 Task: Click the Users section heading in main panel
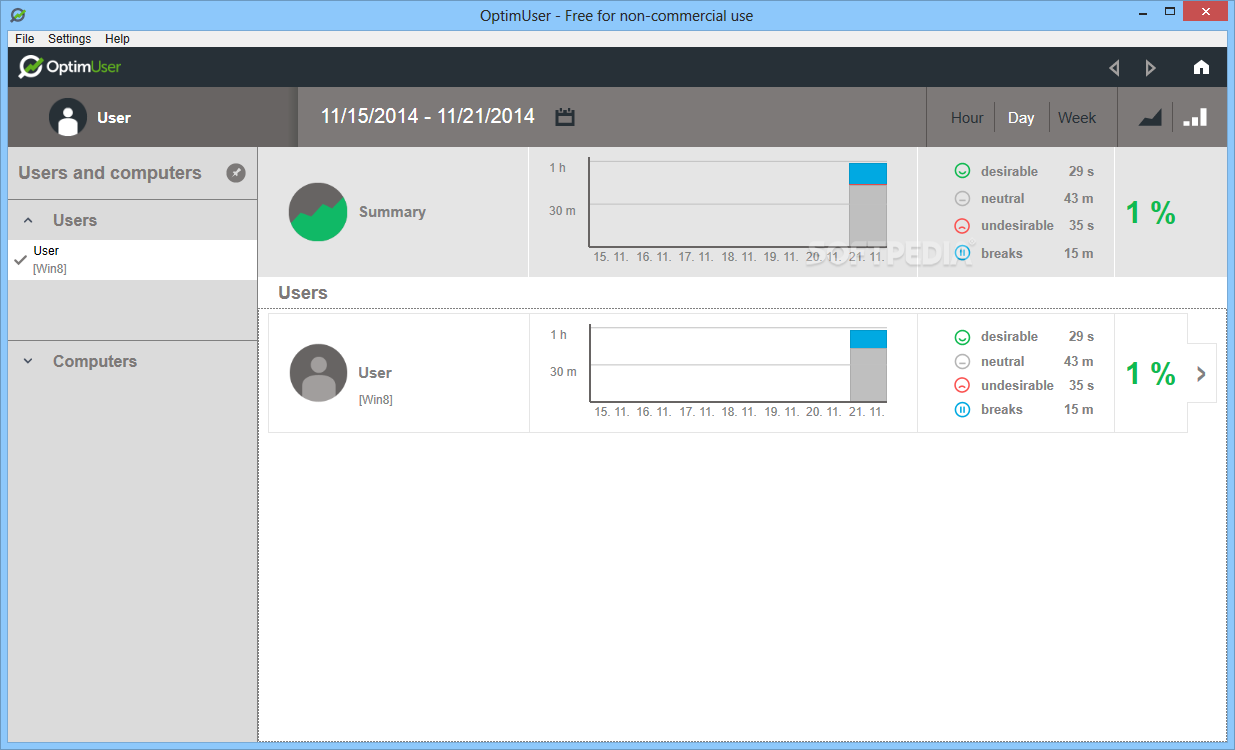[303, 293]
